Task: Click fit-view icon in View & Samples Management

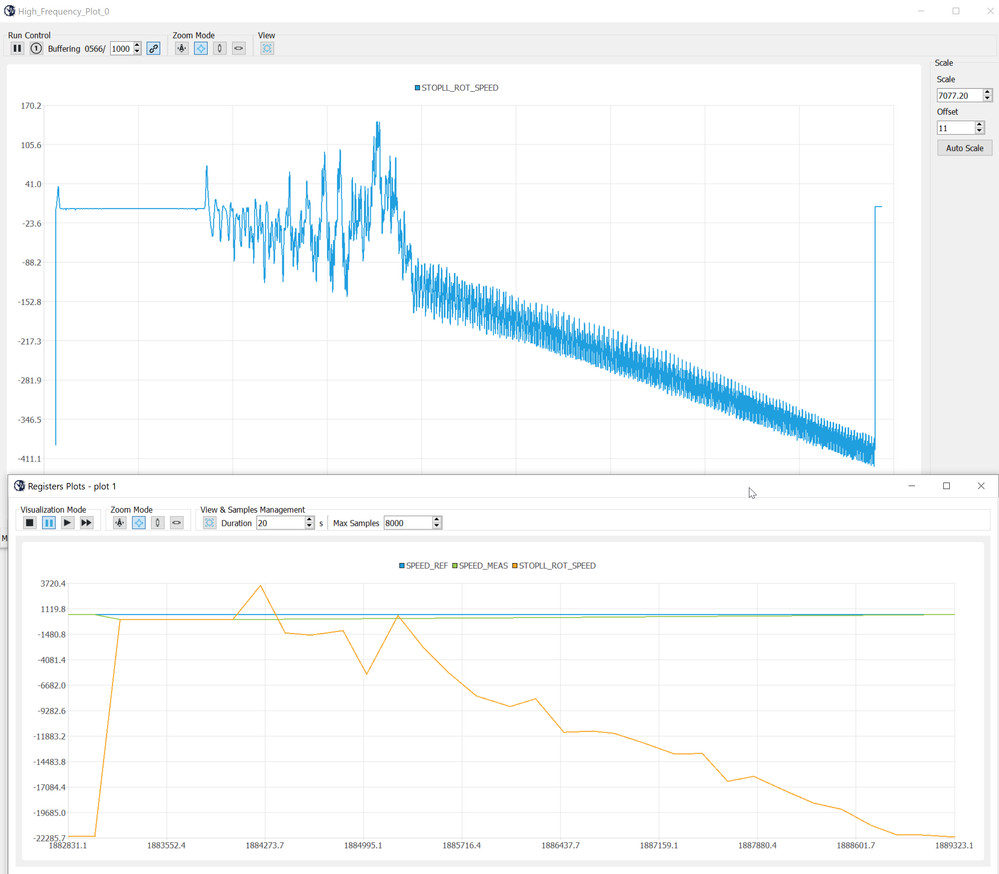Action: point(209,523)
